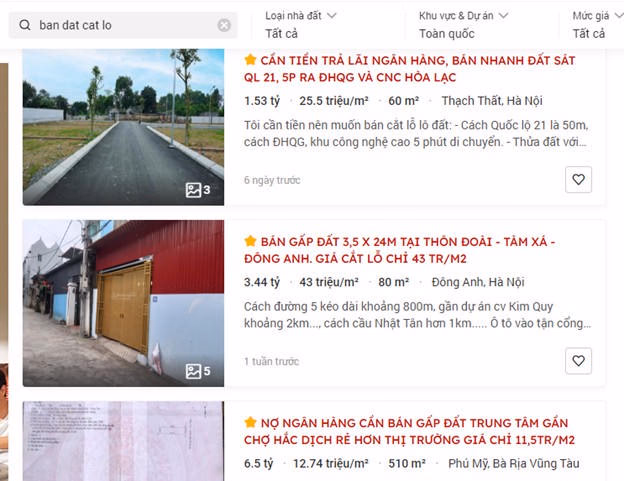624x481 pixels.
Task: Click star icon of QL 21 listing
Action: tap(250, 60)
